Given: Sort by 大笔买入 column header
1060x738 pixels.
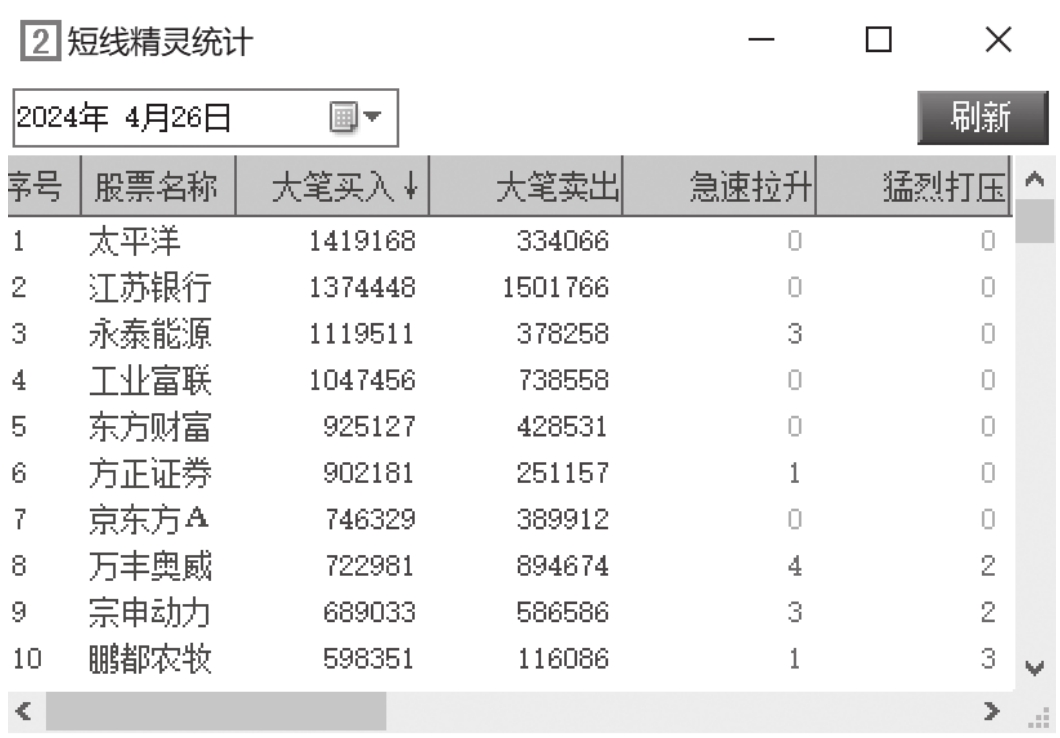Looking at the screenshot, I should click(332, 186).
